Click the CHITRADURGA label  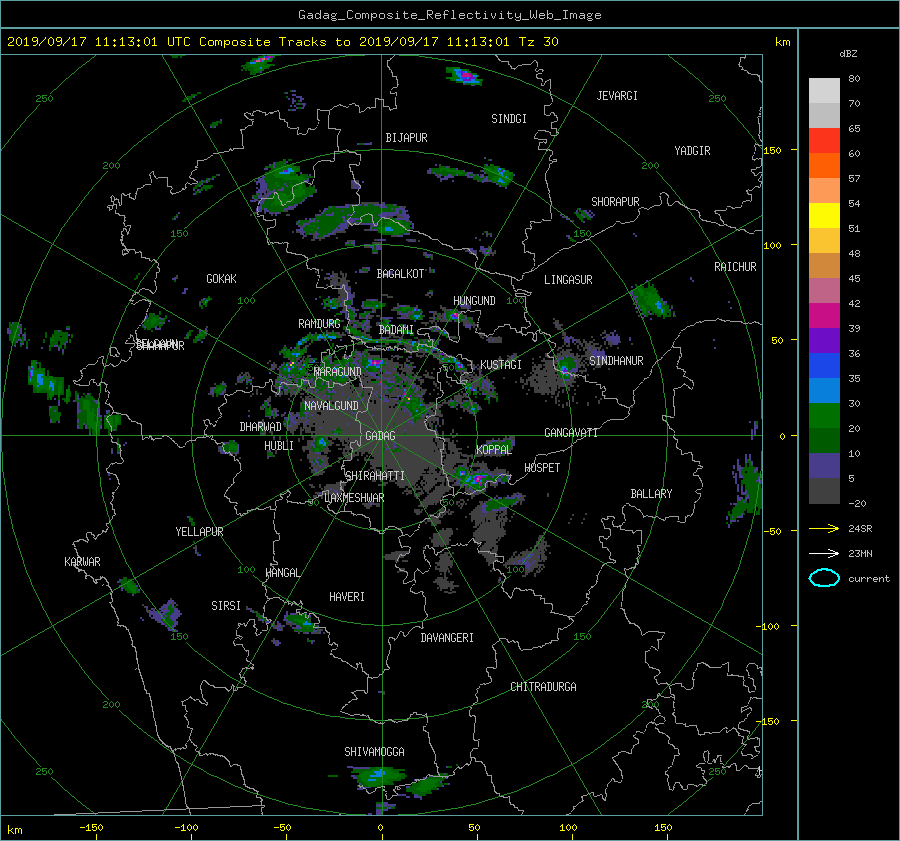pos(543,687)
